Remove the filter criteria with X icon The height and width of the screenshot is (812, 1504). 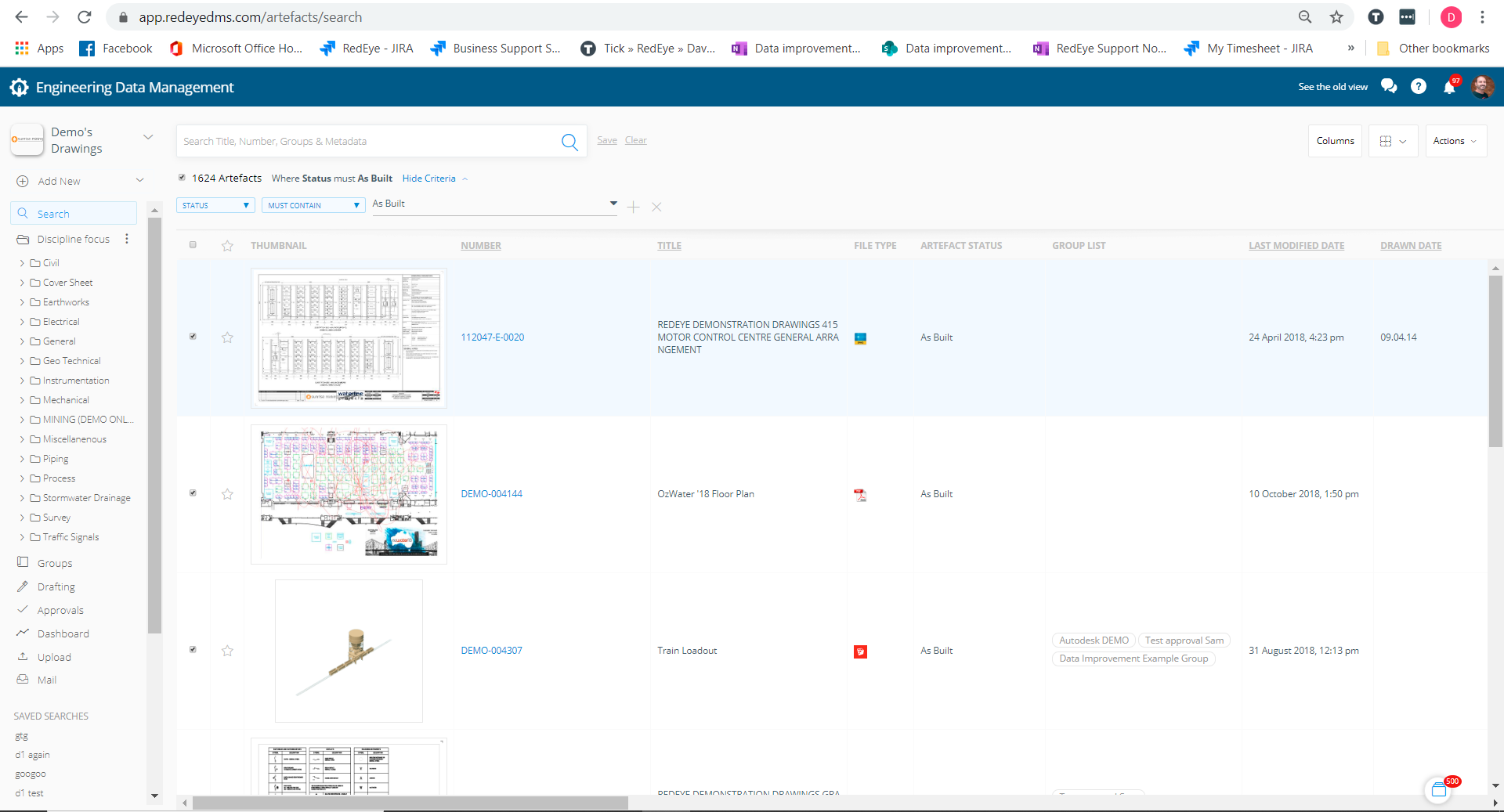click(656, 207)
